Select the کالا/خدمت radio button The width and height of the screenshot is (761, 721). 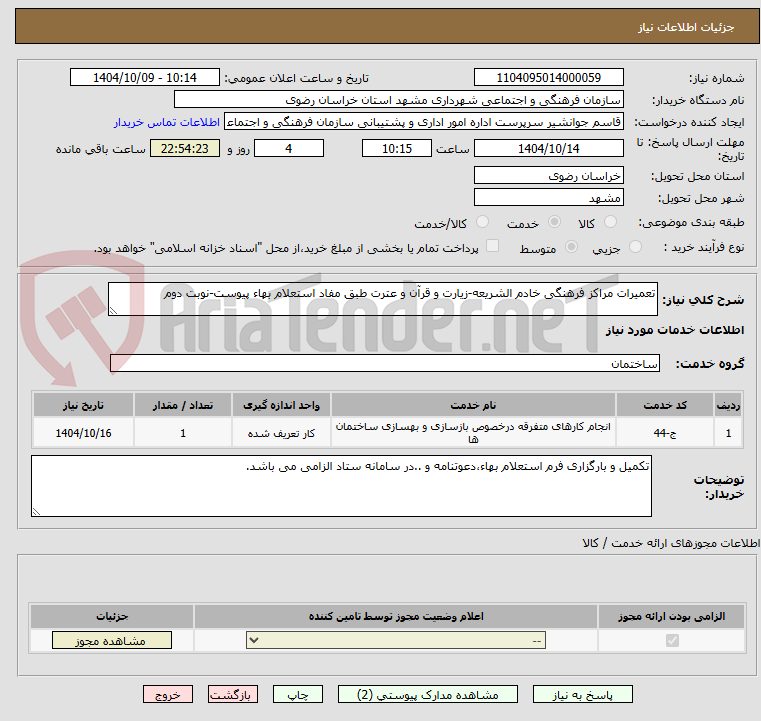coord(482,222)
